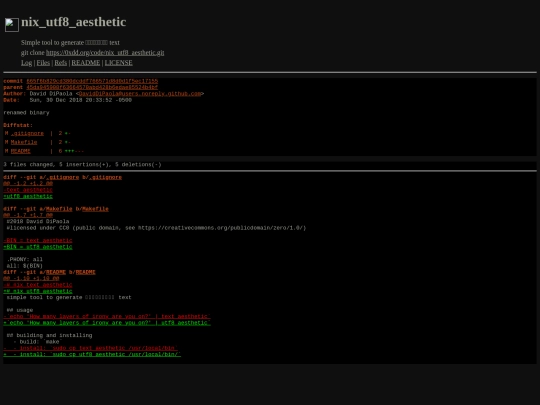Click the repository logo image
This screenshot has width=540, height=405.
click(12, 25)
